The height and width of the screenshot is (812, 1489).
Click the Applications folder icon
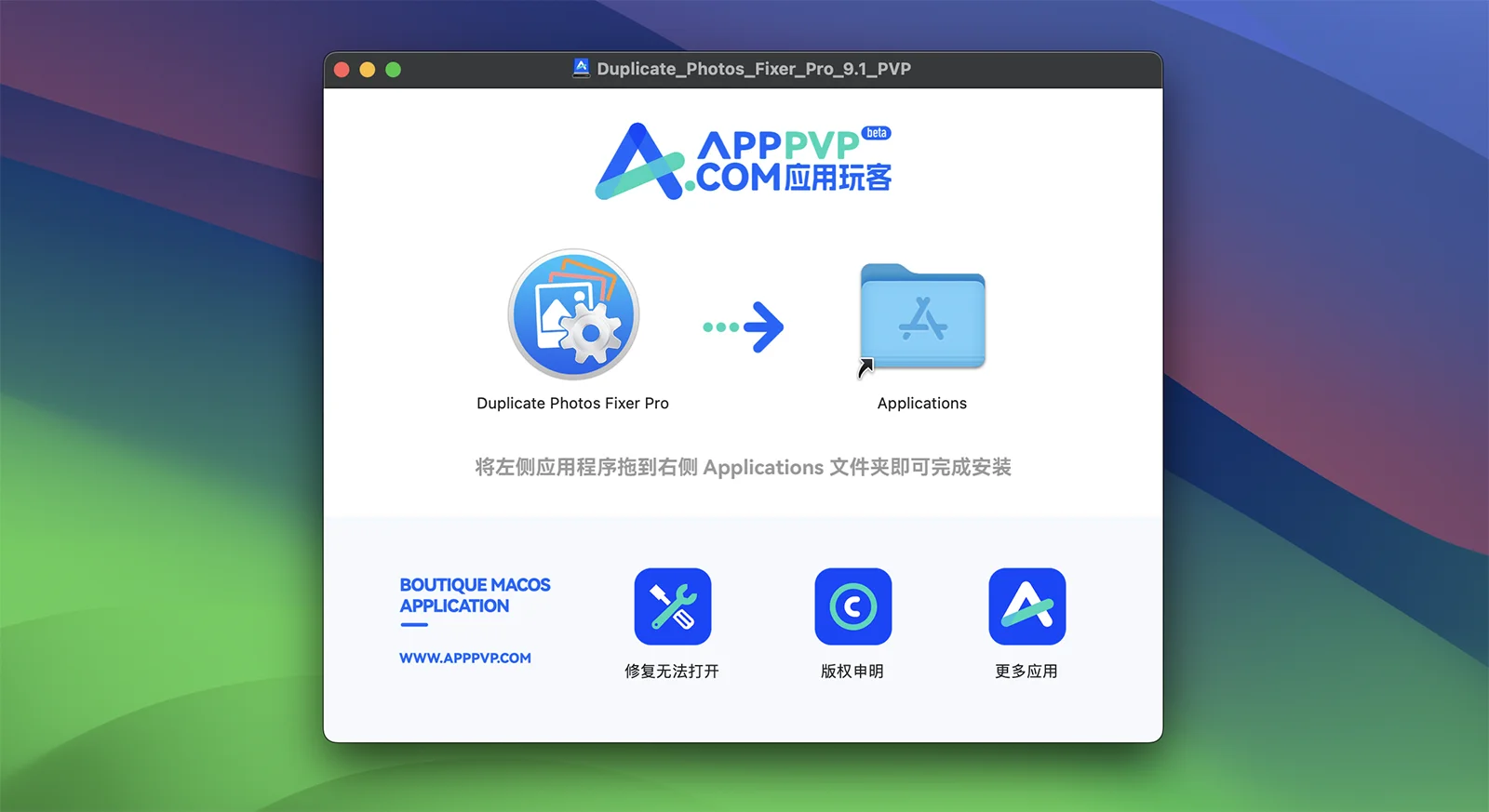[x=922, y=317]
